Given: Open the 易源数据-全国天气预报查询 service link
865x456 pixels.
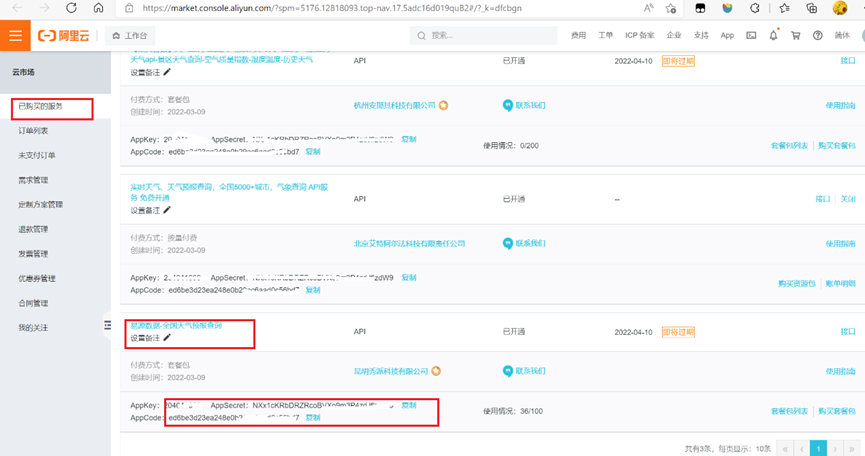Looking at the screenshot, I should point(176,325).
